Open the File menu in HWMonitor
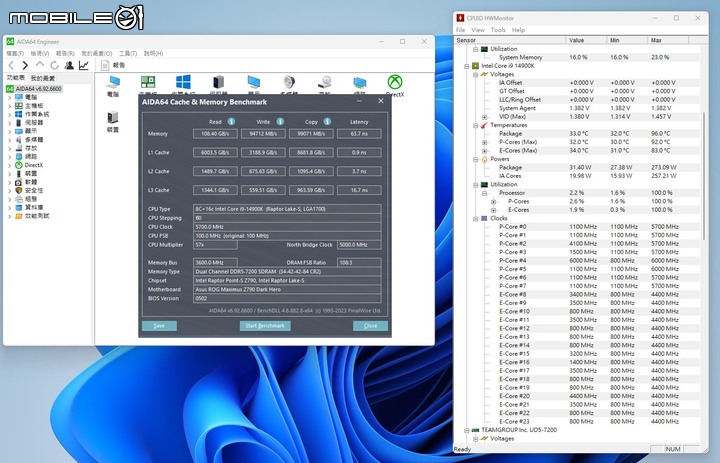The image size is (720, 463). tap(461, 30)
